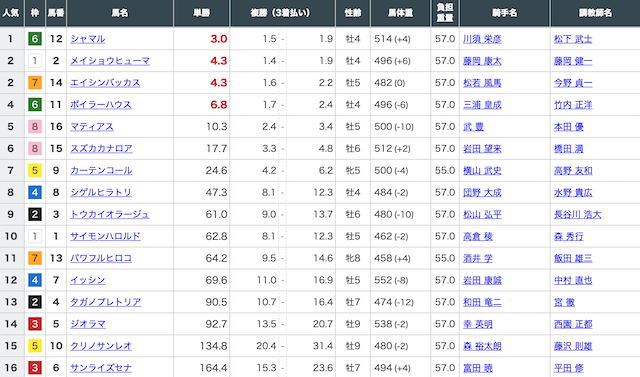Click the 単勝 column header
This screenshot has height=377, width=640.
click(202, 13)
